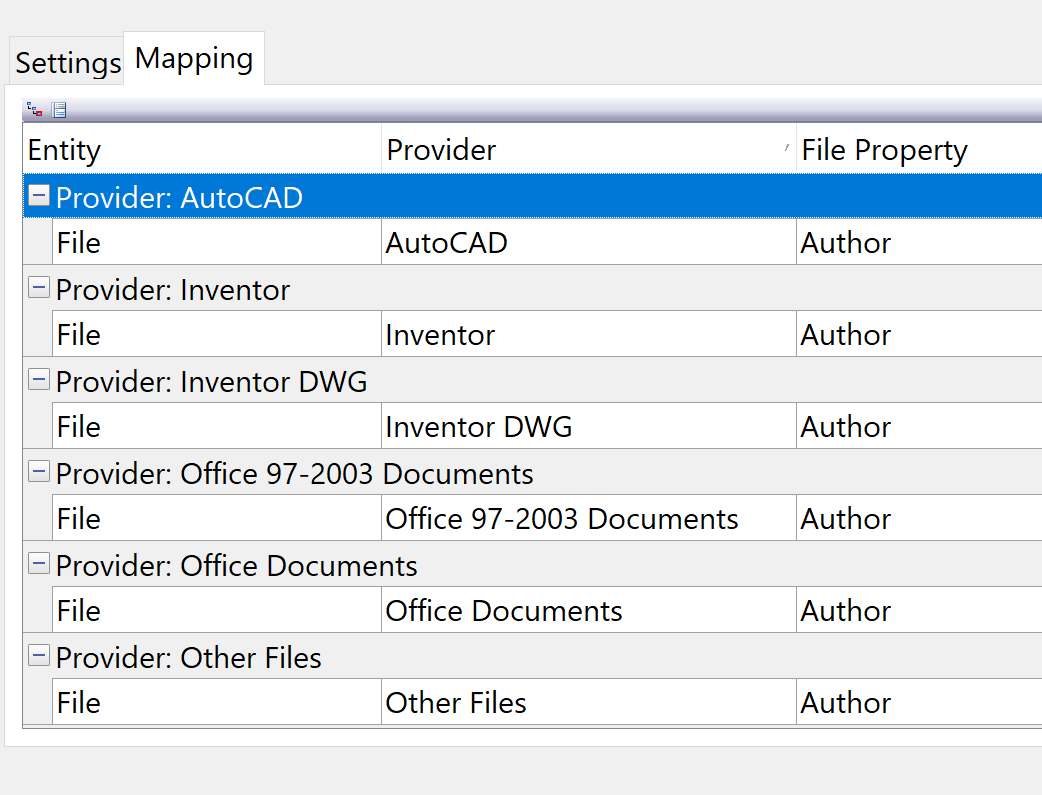Collapse the Provider: Inventor group
The image size is (1042, 795).
pyautogui.click(x=37, y=288)
